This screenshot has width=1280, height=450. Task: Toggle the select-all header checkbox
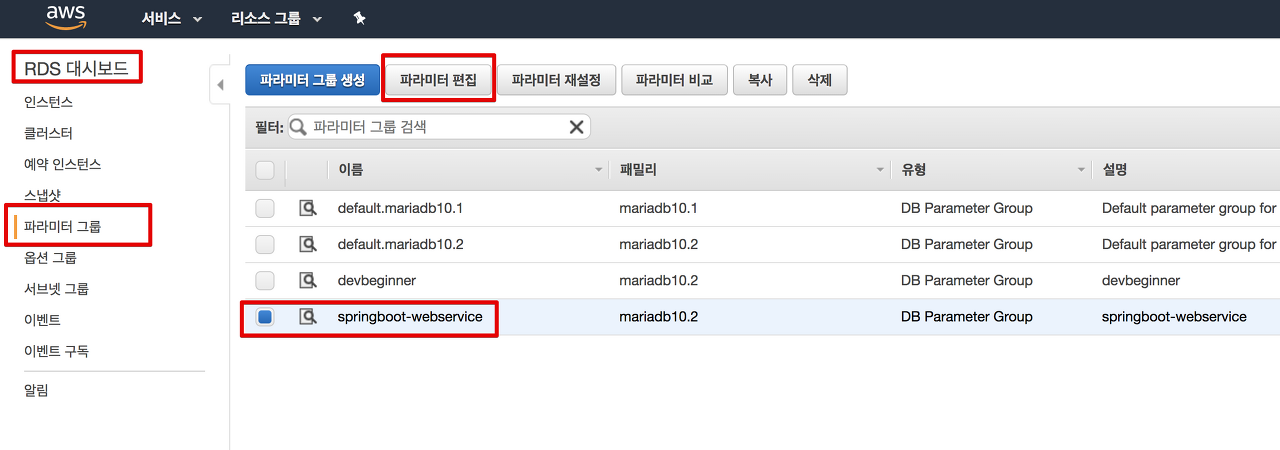[265, 170]
